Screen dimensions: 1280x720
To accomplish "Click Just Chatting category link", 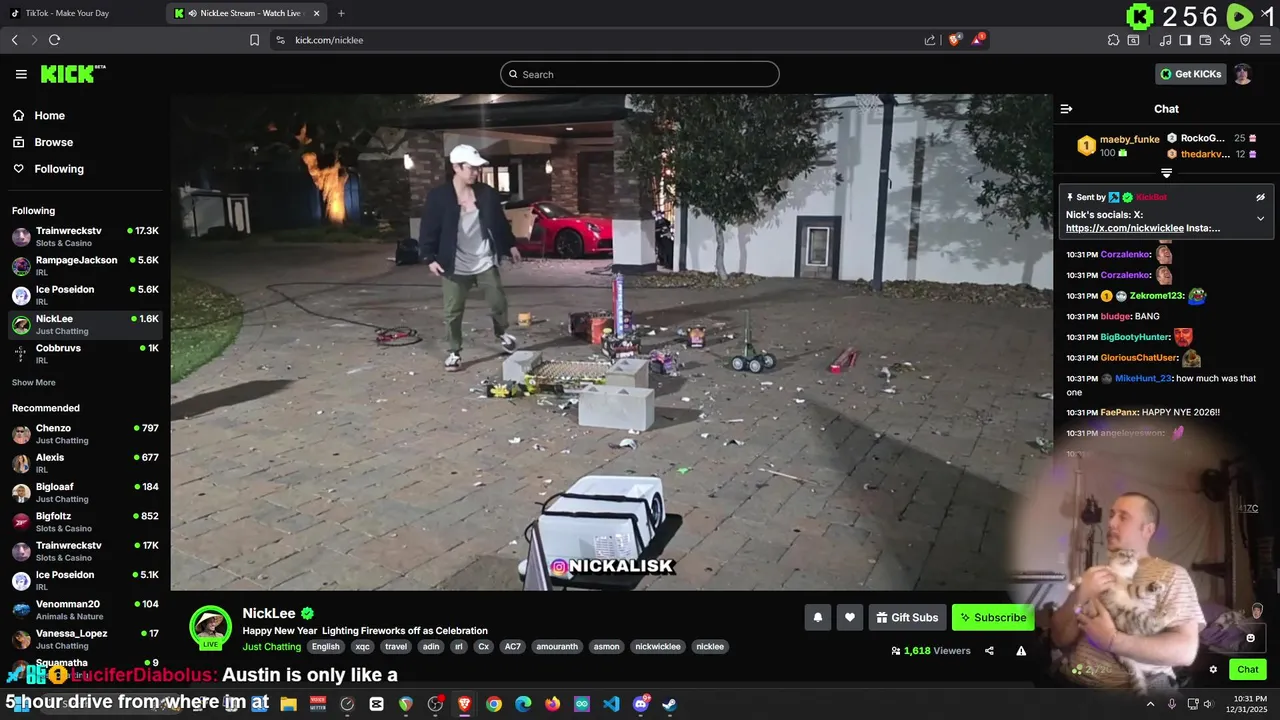I will tap(271, 647).
